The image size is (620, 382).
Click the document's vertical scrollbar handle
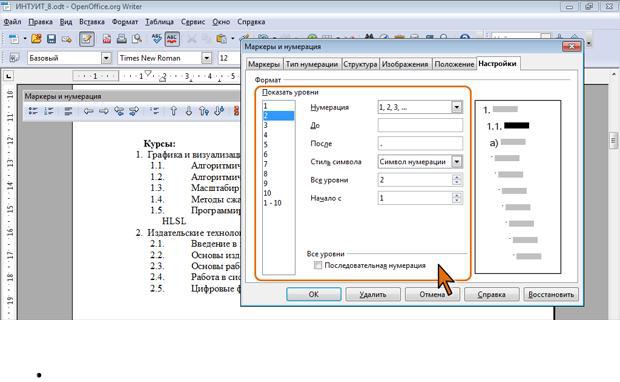point(614,140)
